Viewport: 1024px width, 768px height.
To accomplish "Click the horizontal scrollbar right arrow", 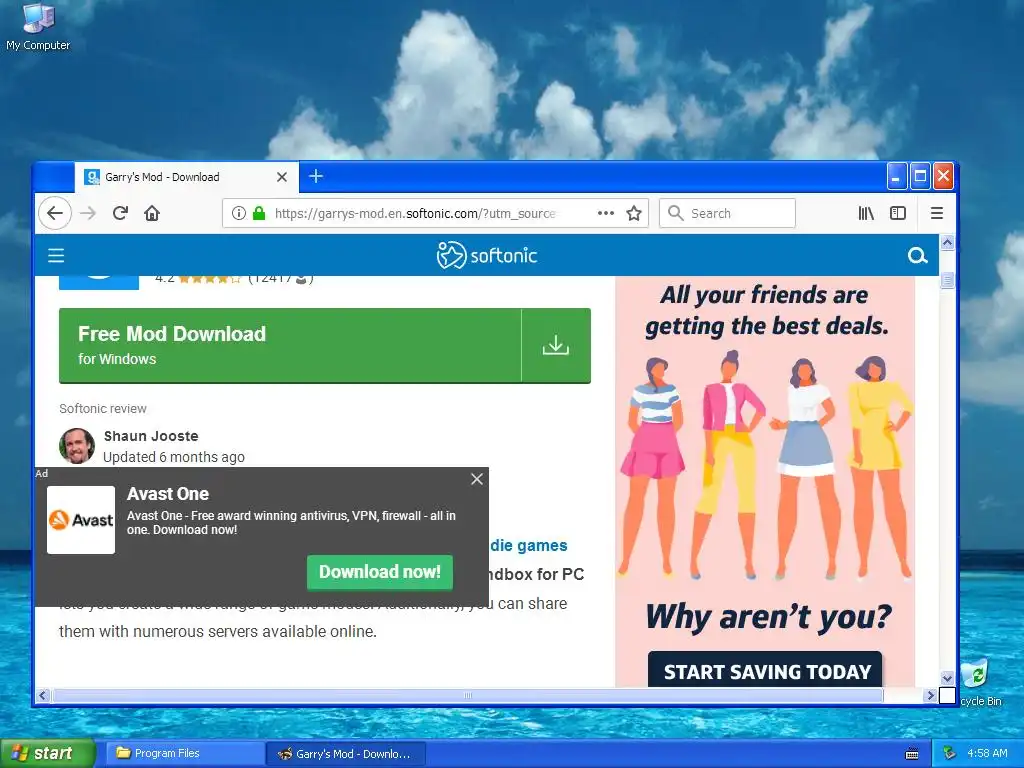I will coord(931,696).
